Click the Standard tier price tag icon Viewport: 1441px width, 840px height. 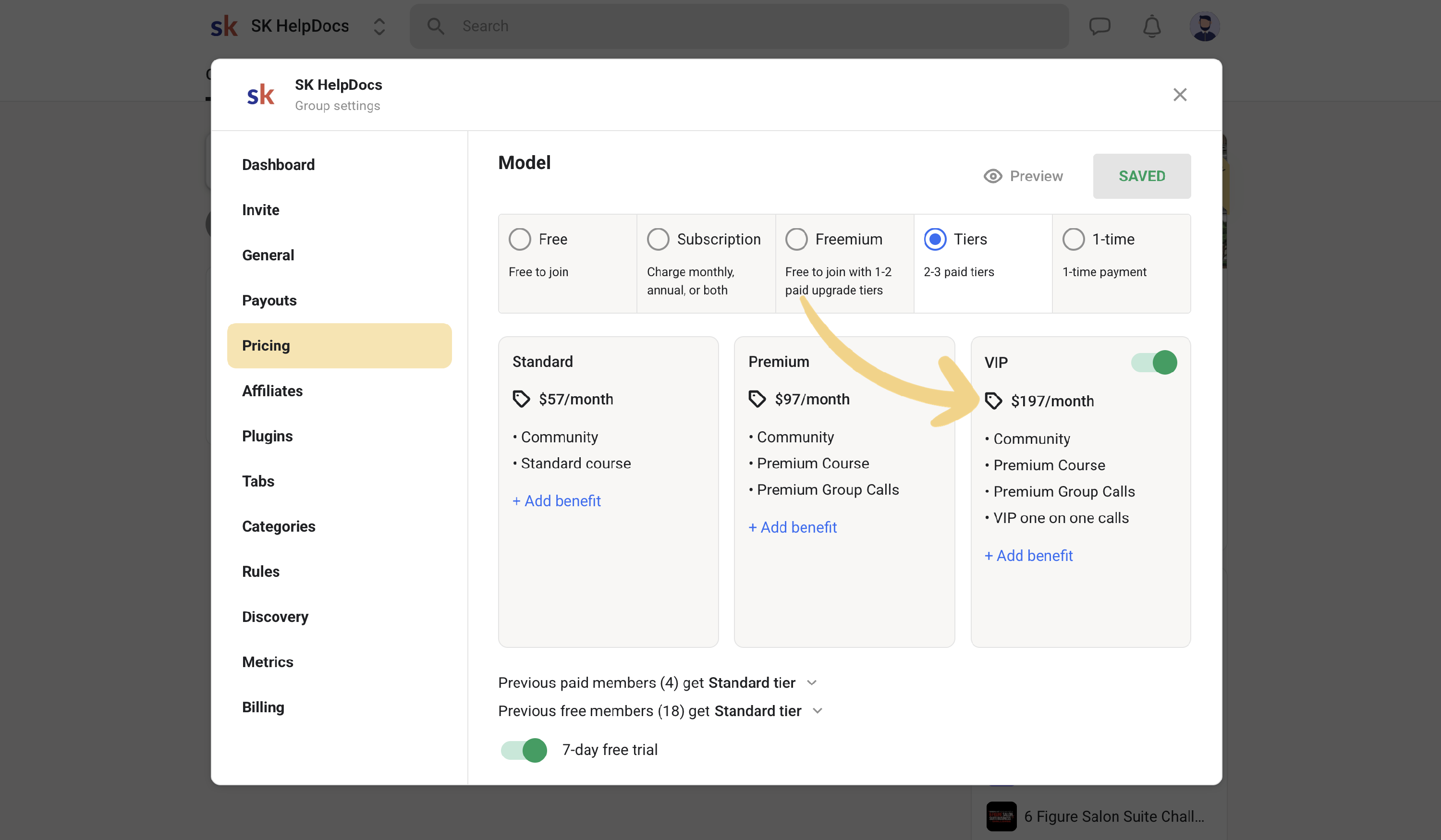pos(521,399)
